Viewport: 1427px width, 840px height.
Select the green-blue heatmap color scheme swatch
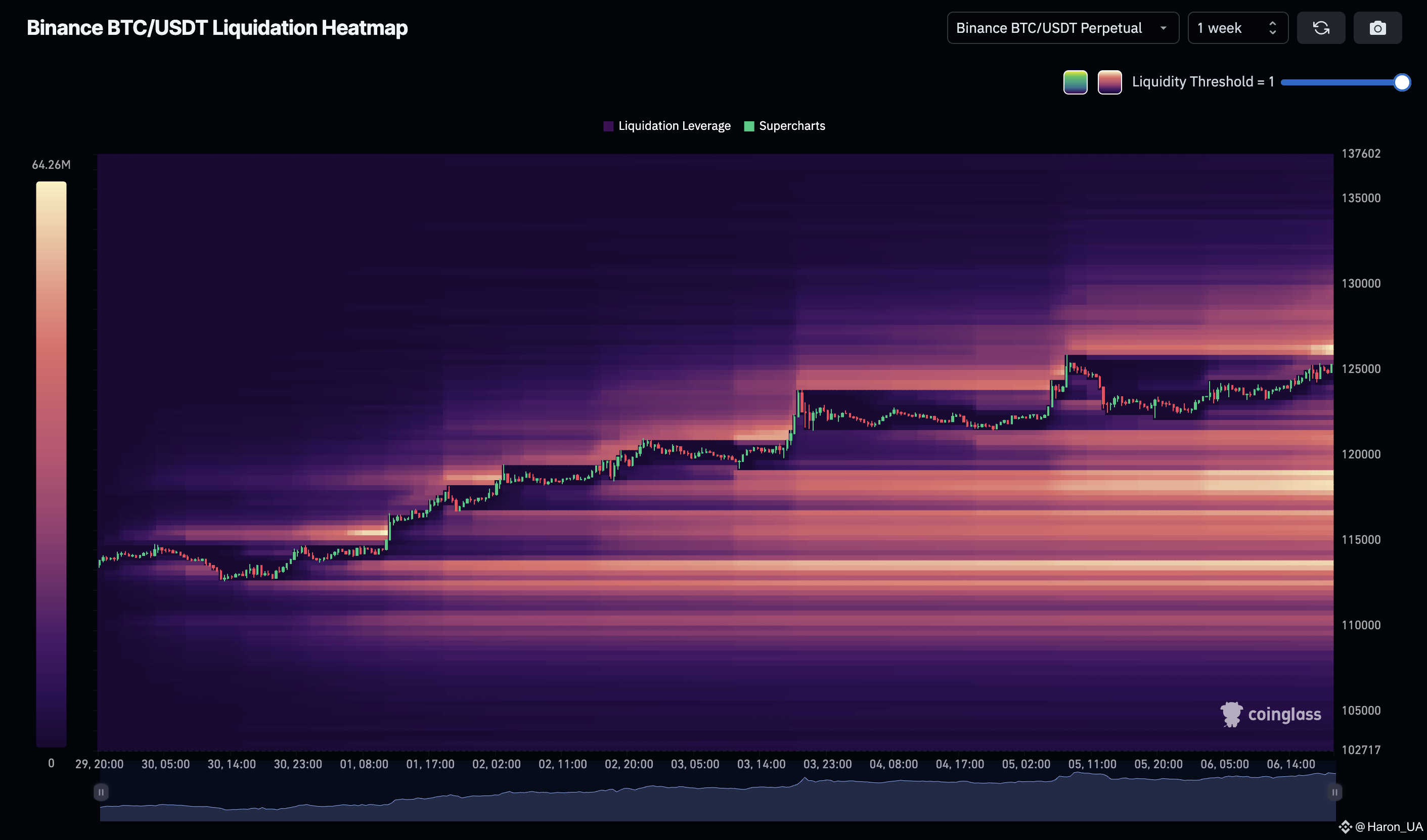pos(1076,82)
